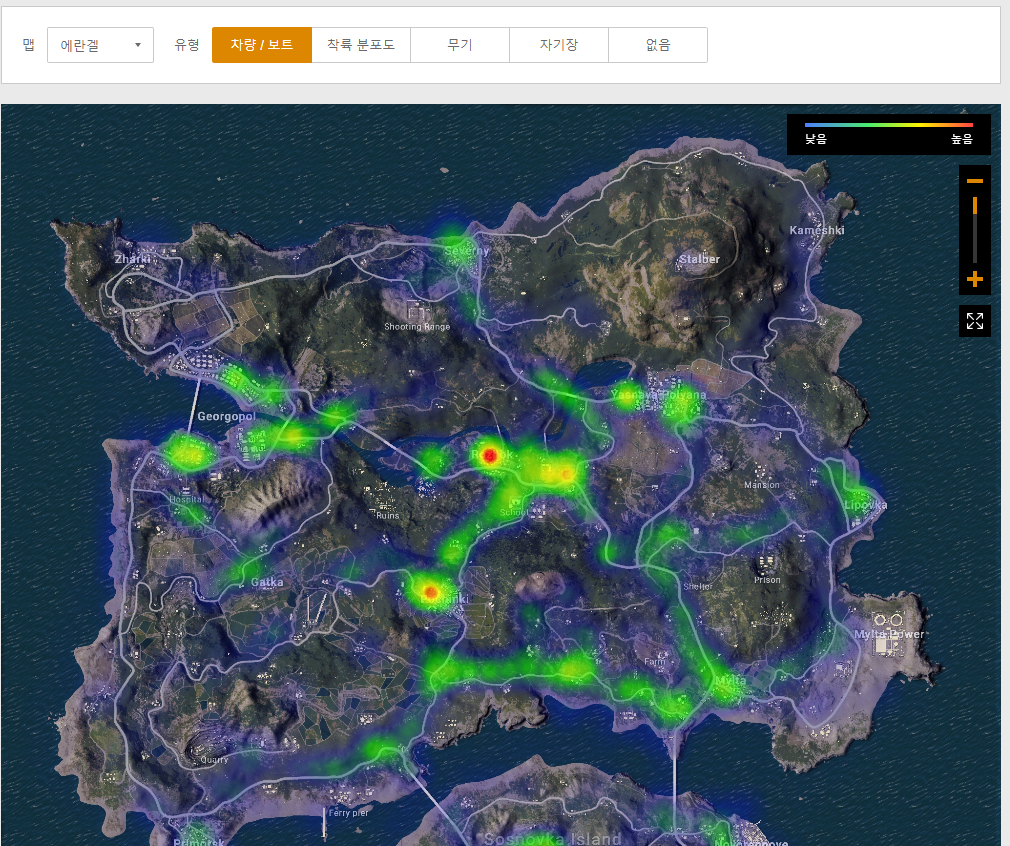Click the School label on map
This screenshot has width=1010, height=846.
click(514, 512)
